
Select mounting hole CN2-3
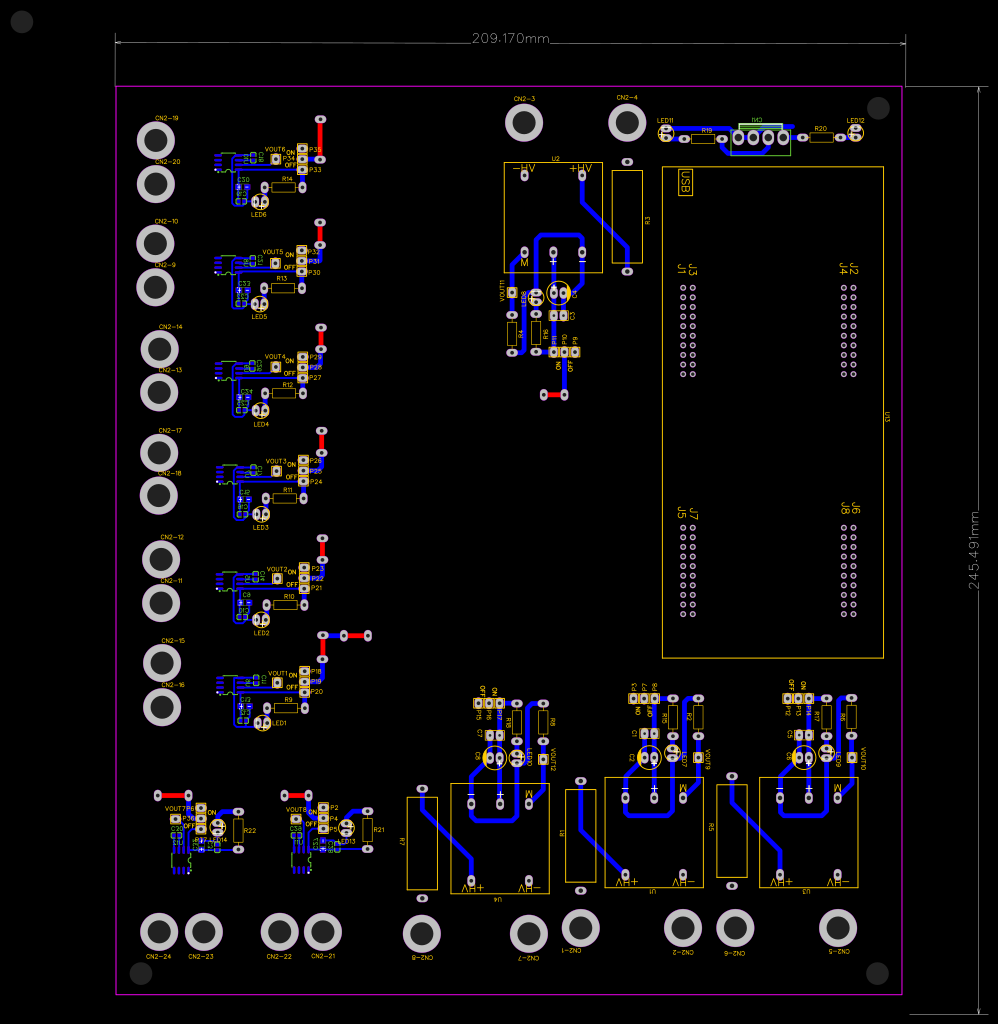[523, 123]
